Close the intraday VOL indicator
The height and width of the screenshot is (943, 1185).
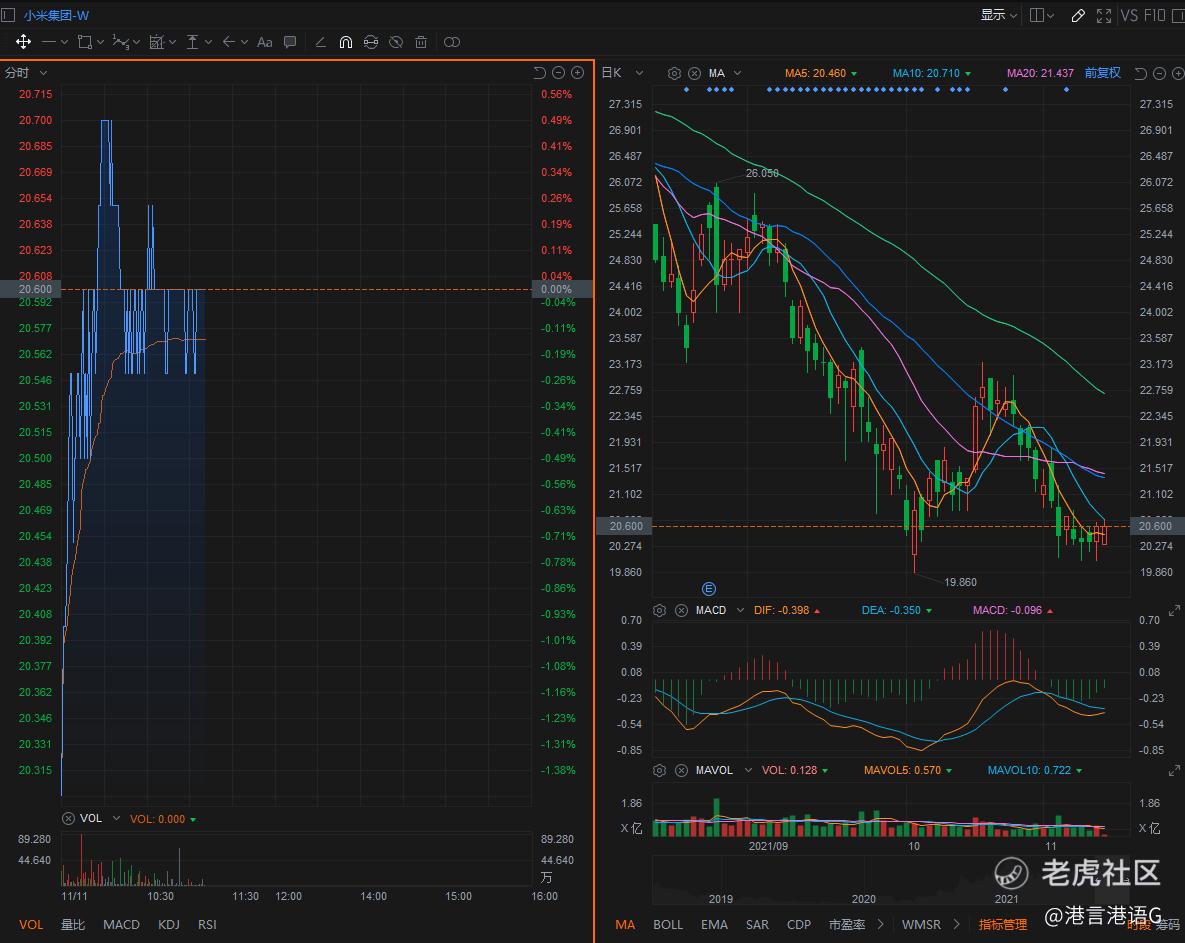(x=68, y=818)
